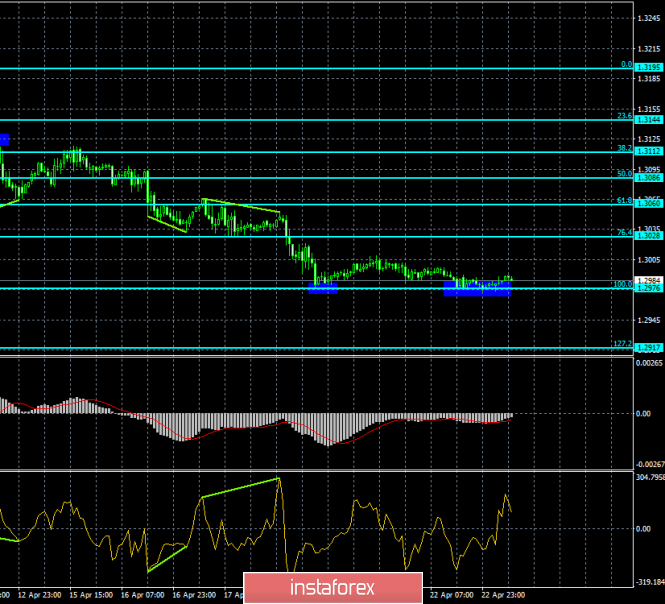Select the 1.2917 price tag on axis
Viewport: 665px width, 604px height.
coord(650,347)
